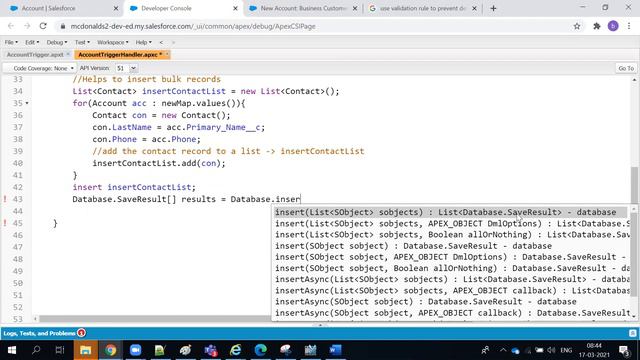Choose insertAsync SObject with callback suggestion
Image resolution: width=640 pixels, height=360 pixels.
click(x=452, y=313)
